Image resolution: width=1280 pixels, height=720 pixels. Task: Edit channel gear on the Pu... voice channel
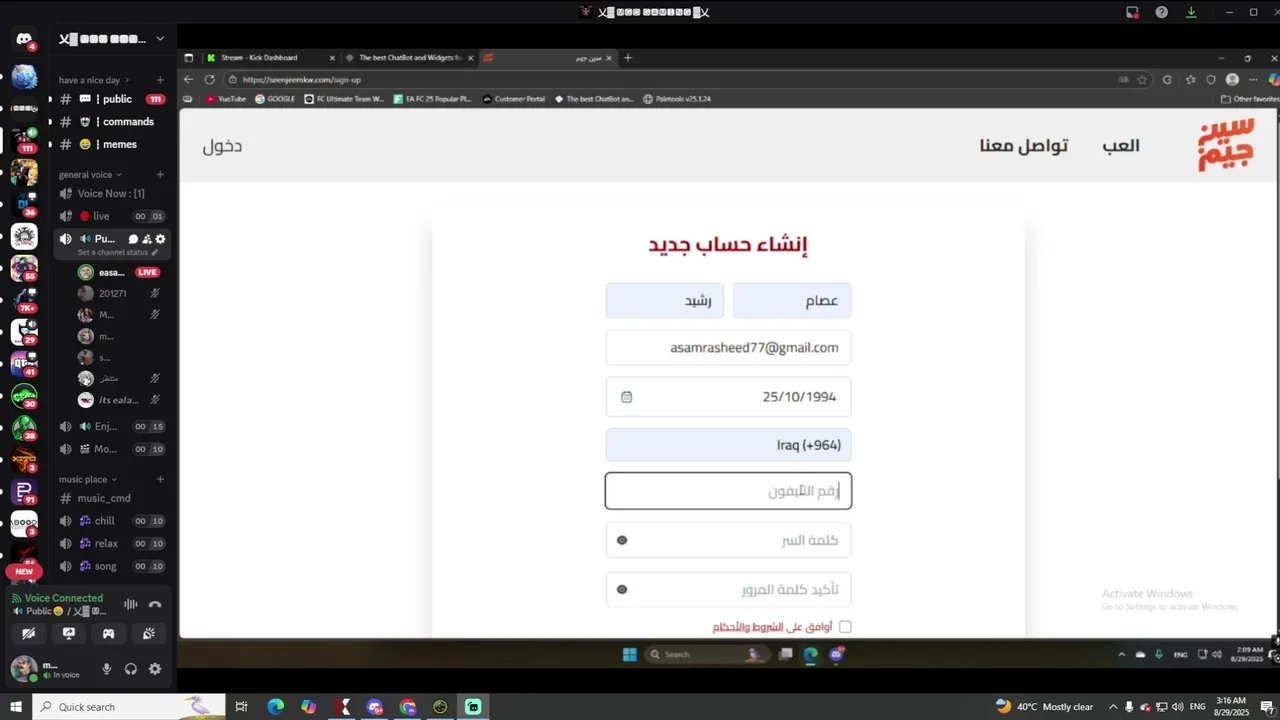coord(160,239)
